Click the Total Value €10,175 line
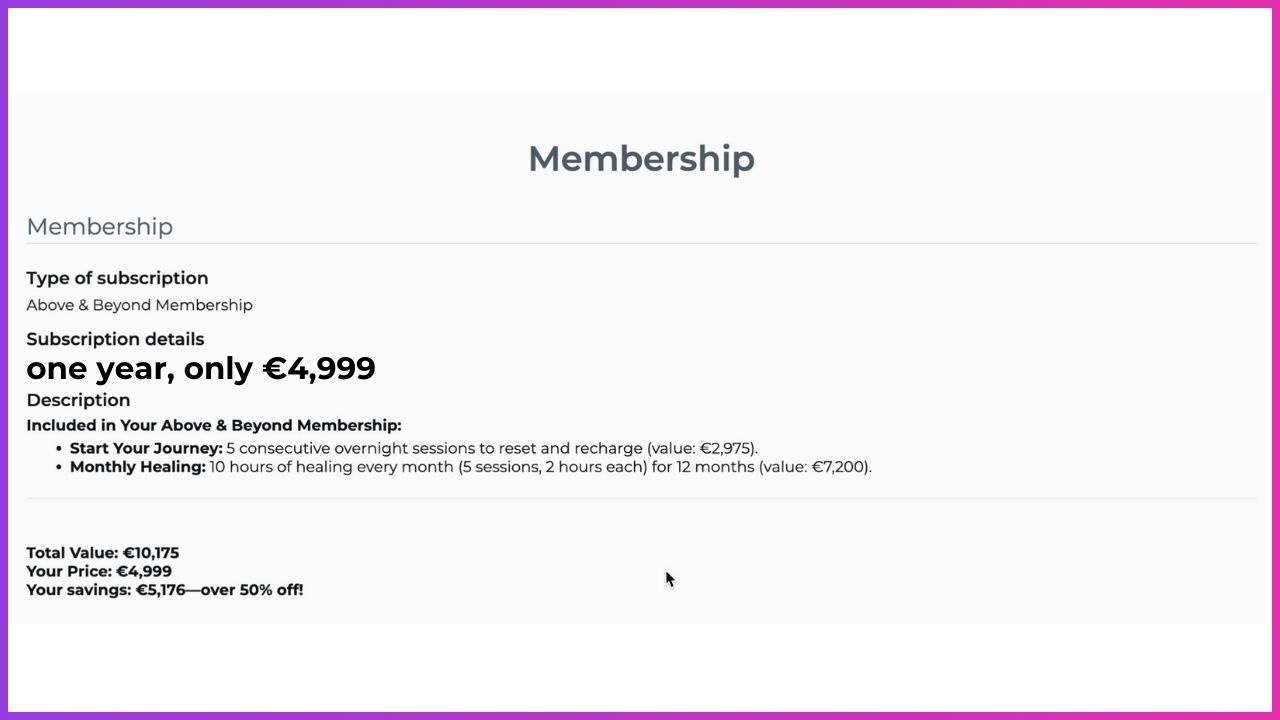The image size is (1280, 720). coord(102,553)
